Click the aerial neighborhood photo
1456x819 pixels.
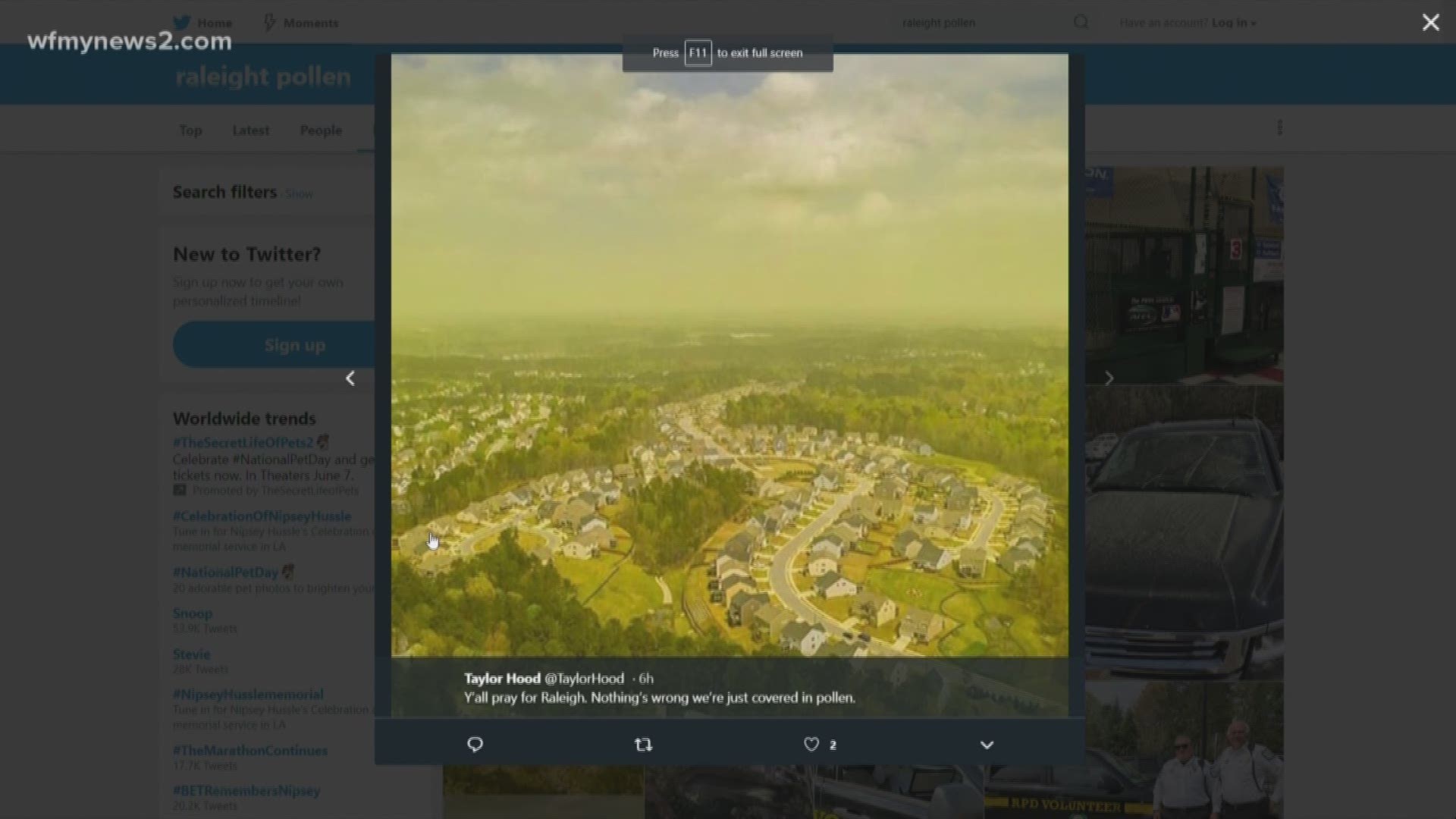click(x=730, y=355)
